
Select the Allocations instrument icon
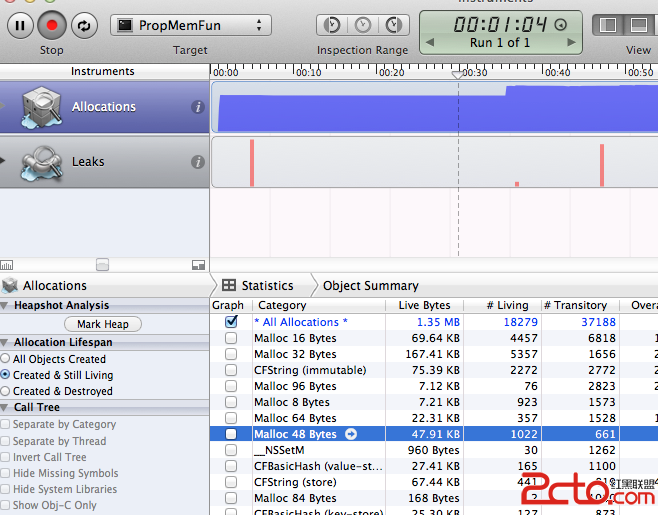pyautogui.click(x=41, y=107)
